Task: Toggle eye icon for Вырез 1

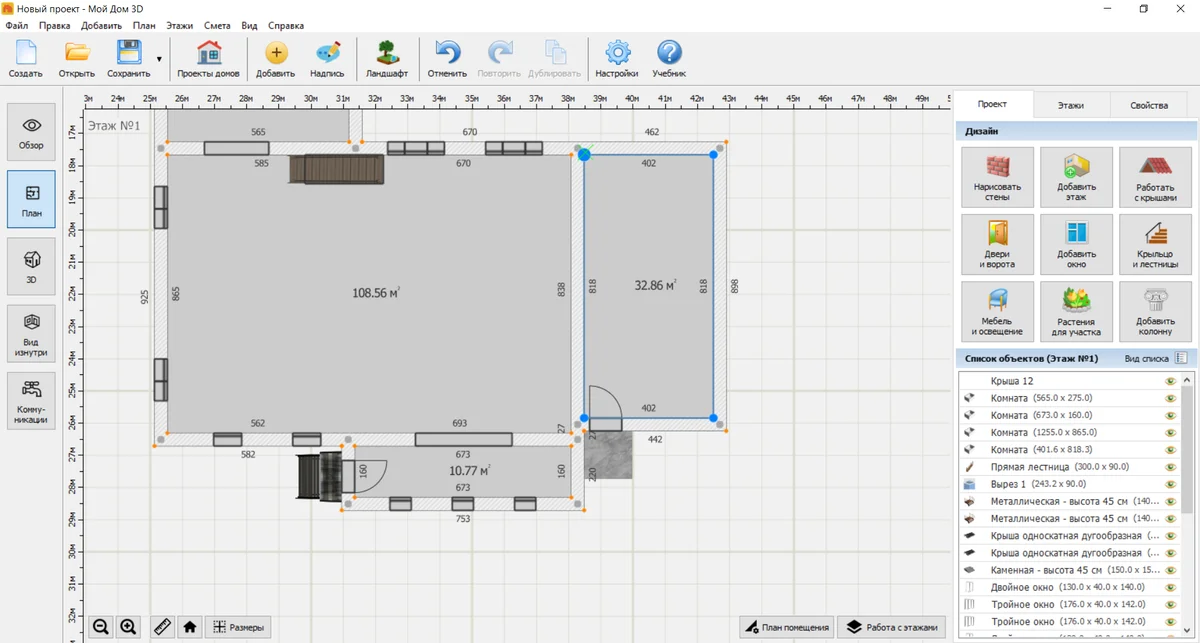Action: coord(1169,483)
